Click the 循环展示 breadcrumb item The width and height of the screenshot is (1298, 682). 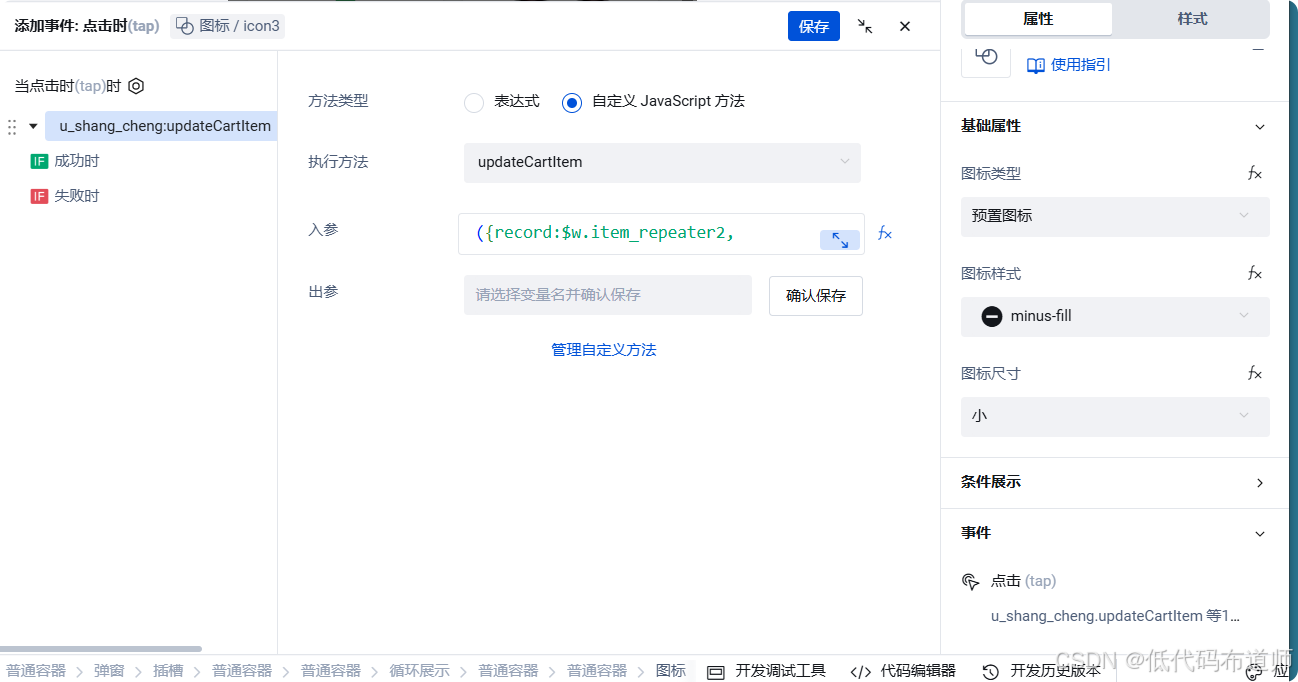[419, 671]
